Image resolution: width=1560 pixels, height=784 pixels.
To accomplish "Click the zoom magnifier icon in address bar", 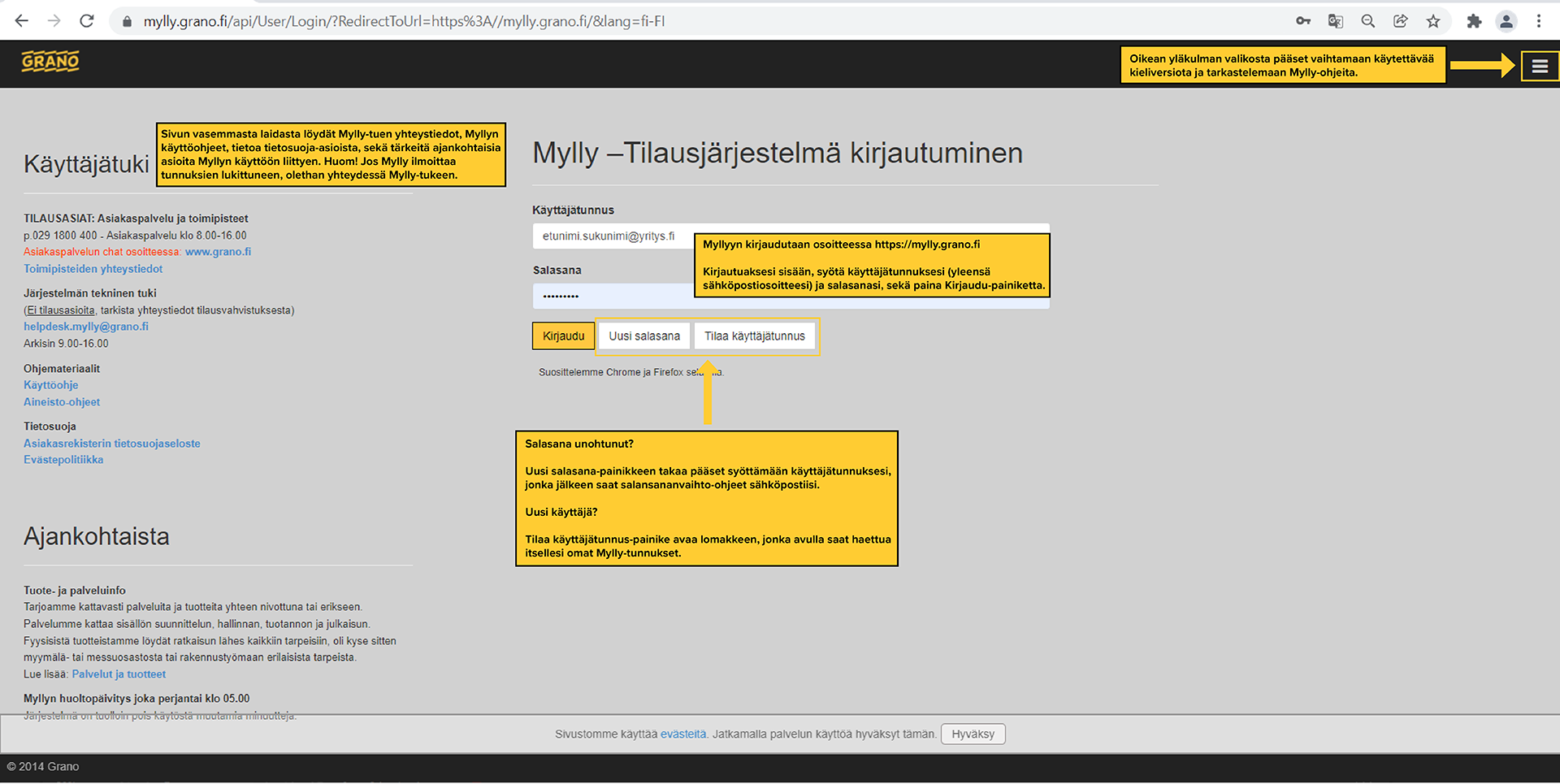I will [x=1368, y=21].
